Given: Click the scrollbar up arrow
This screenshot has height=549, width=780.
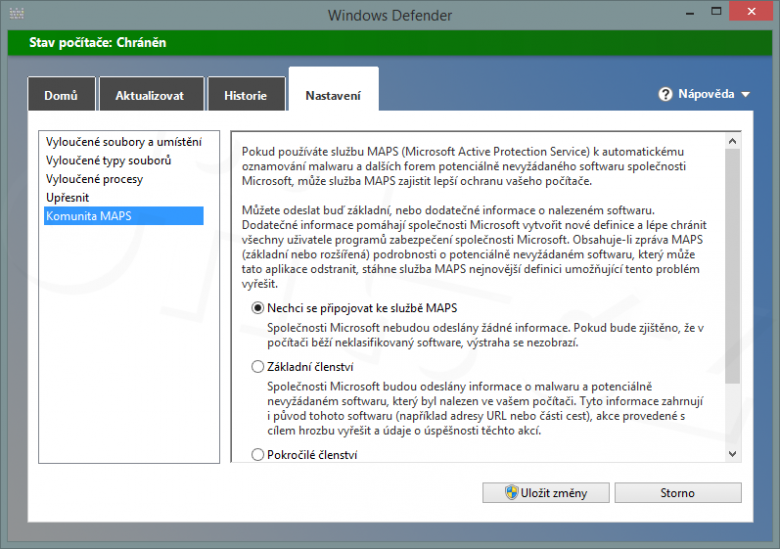Looking at the screenshot, I should pos(732,141).
